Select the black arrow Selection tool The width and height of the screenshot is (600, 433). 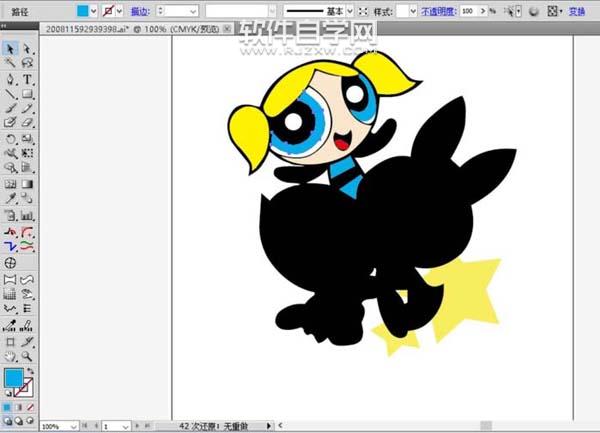point(10,49)
